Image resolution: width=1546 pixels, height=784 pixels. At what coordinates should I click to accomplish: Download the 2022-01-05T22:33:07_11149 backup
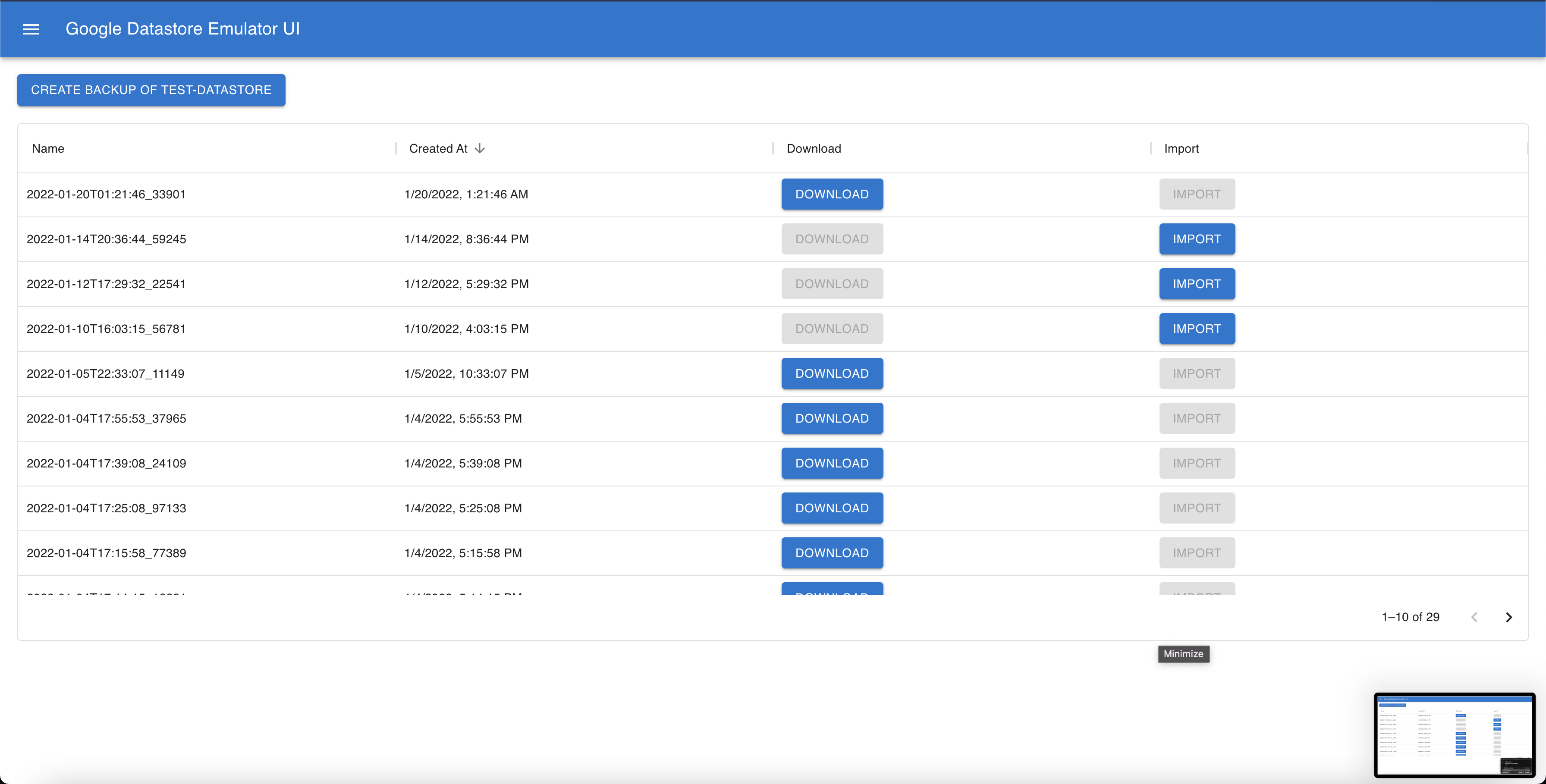point(832,374)
